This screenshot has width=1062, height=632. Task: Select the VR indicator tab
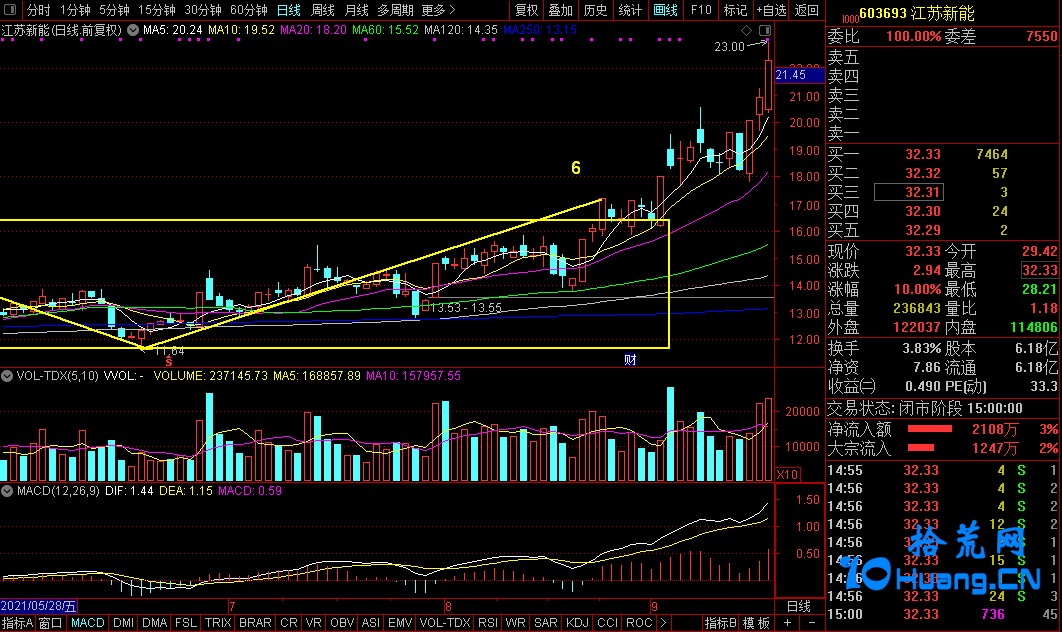click(x=314, y=623)
